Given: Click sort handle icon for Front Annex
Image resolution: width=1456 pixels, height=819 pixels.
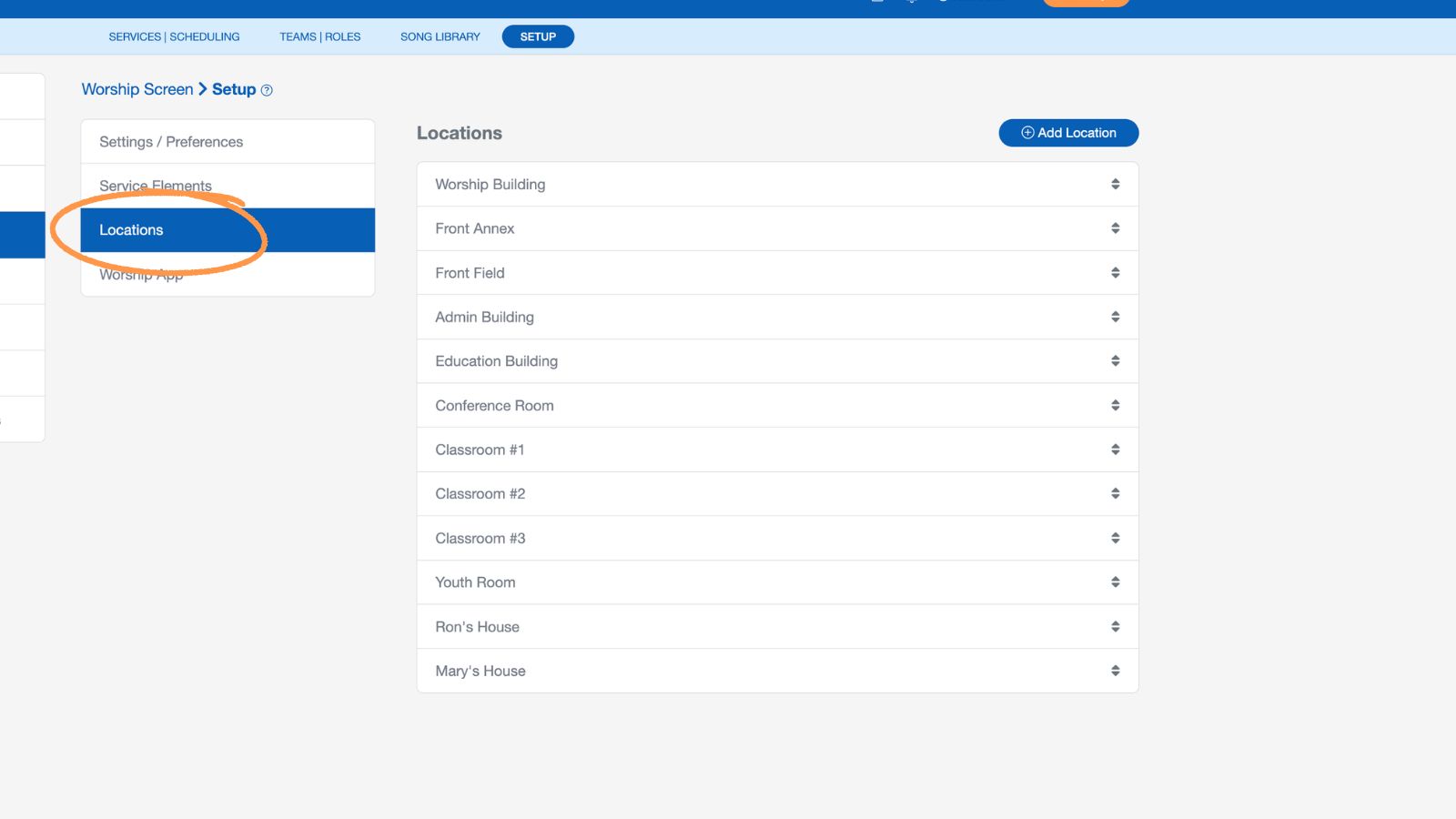Looking at the screenshot, I should tap(1115, 228).
